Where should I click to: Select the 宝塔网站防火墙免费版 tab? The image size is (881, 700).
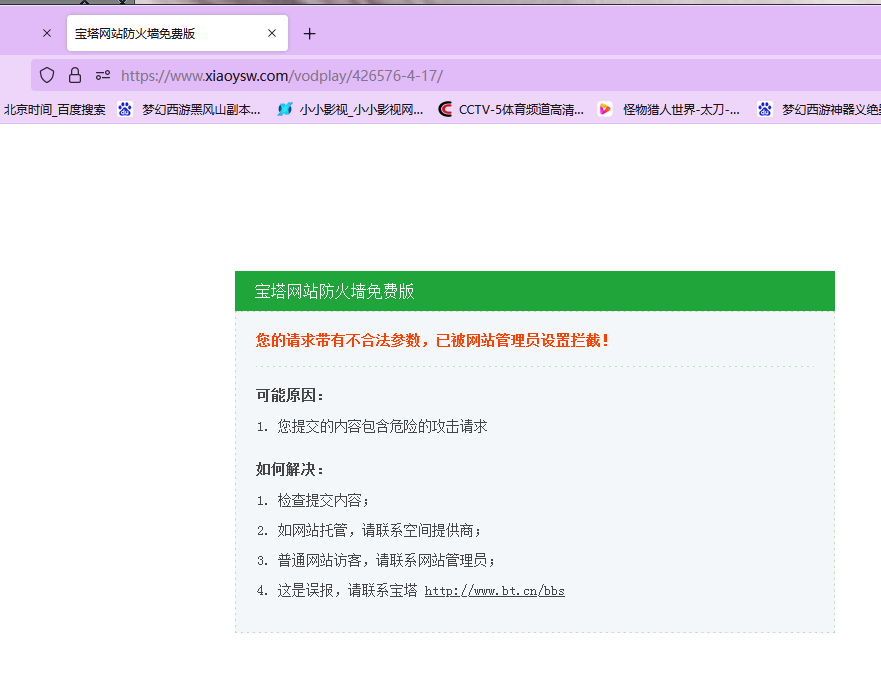(x=178, y=33)
